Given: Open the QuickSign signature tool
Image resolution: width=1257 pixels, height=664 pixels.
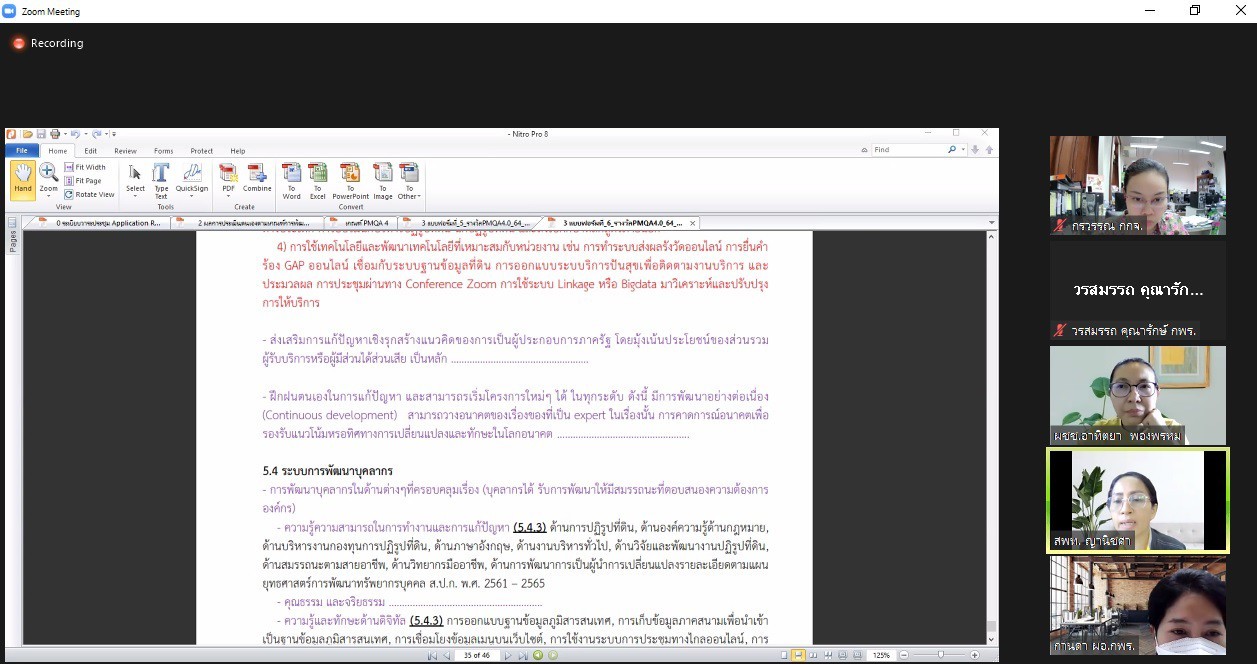Looking at the screenshot, I should 192,180.
